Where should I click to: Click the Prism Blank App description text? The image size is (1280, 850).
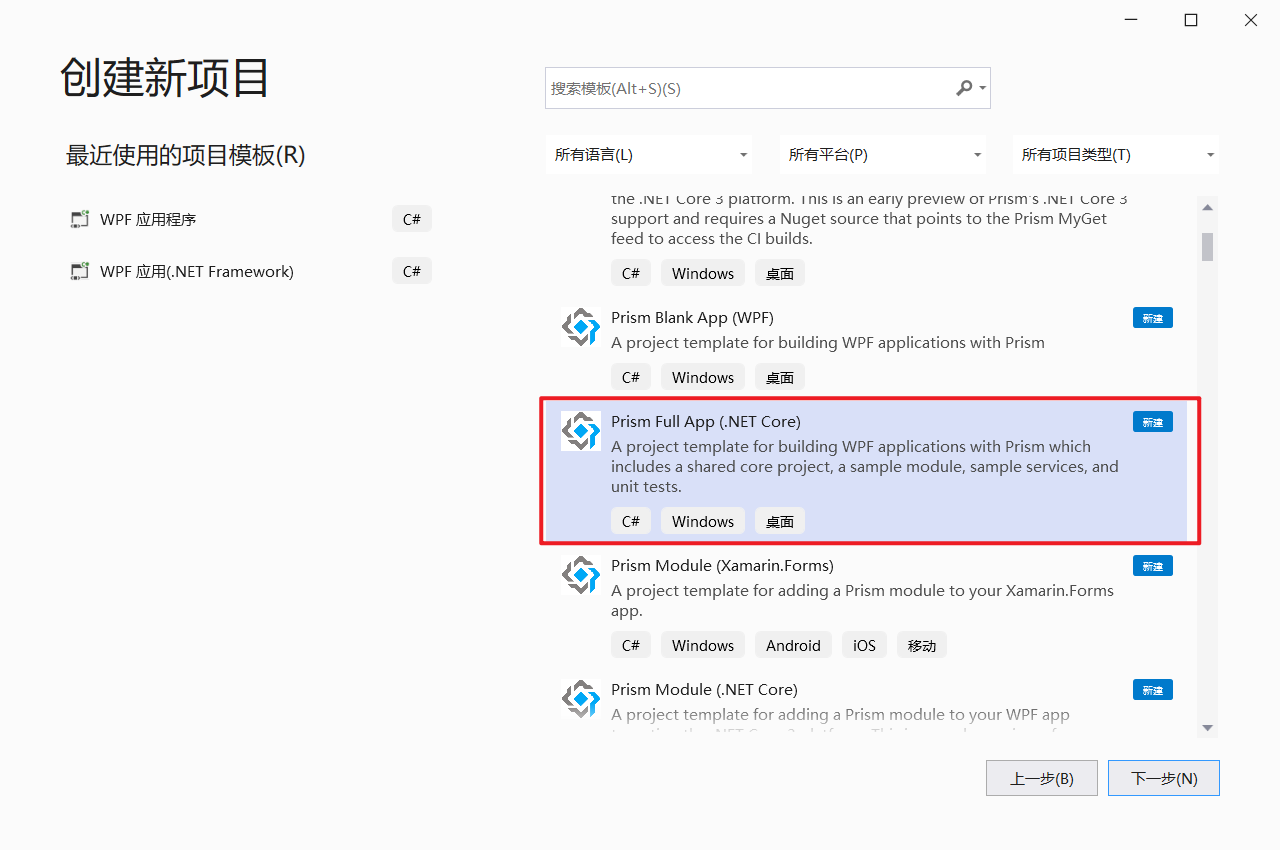pyautogui.click(x=828, y=342)
